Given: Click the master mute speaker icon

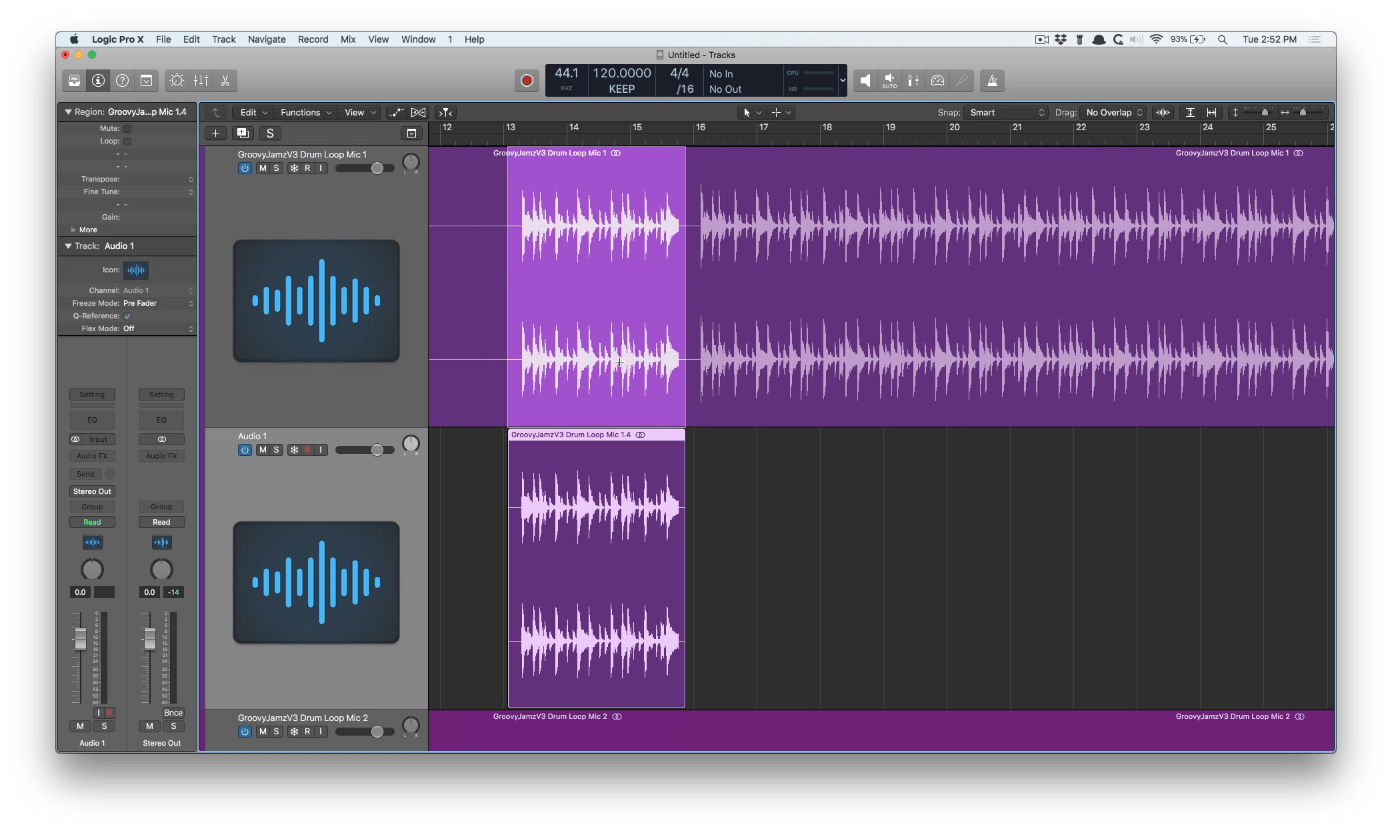Looking at the screenshot, I should pyautogui.click(x=866, y=81).
